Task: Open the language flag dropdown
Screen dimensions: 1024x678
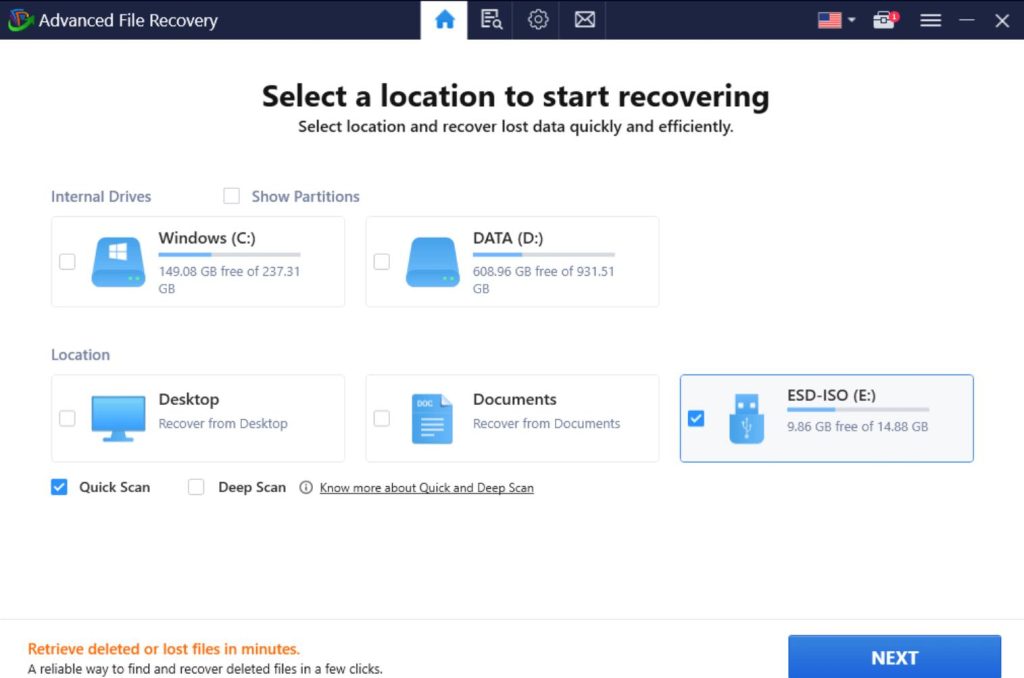Action: coord(837,20)
